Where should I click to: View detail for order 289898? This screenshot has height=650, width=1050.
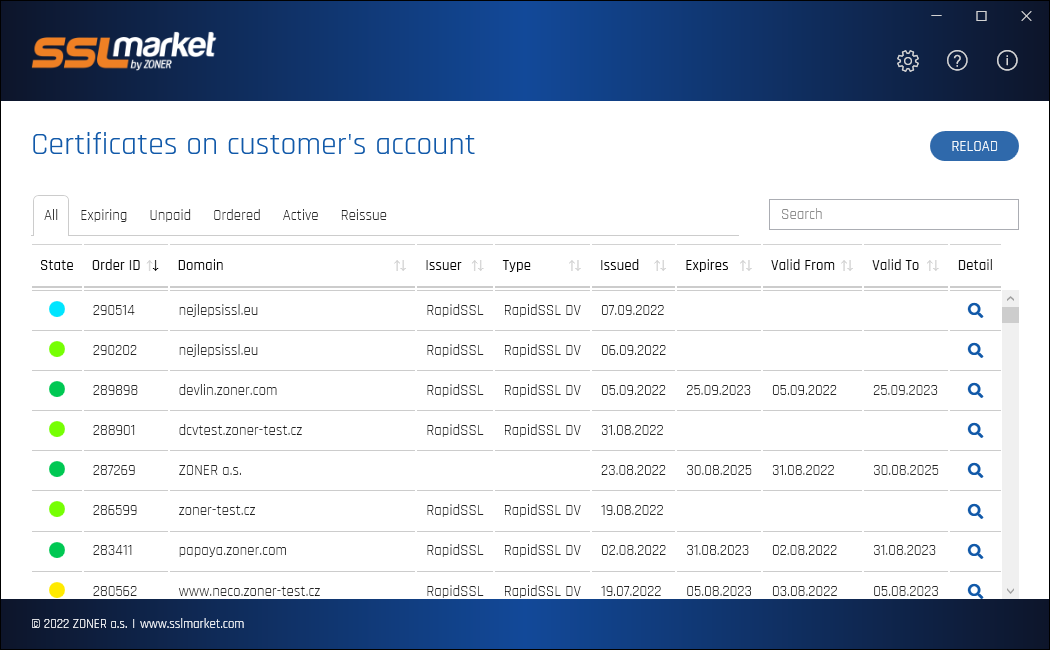[x=975, y=390]
